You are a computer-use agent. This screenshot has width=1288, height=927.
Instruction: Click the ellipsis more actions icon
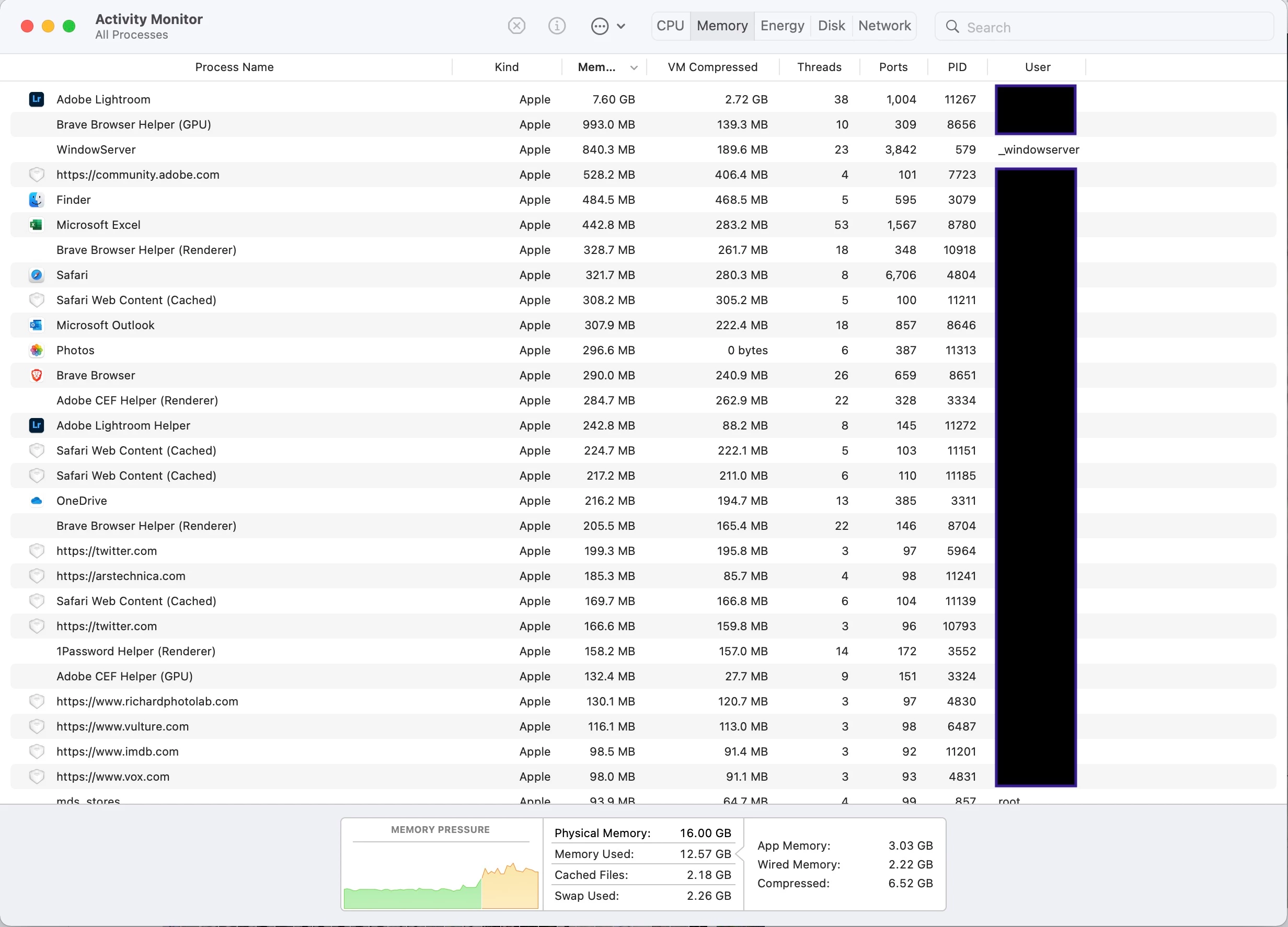pos(600,26)
